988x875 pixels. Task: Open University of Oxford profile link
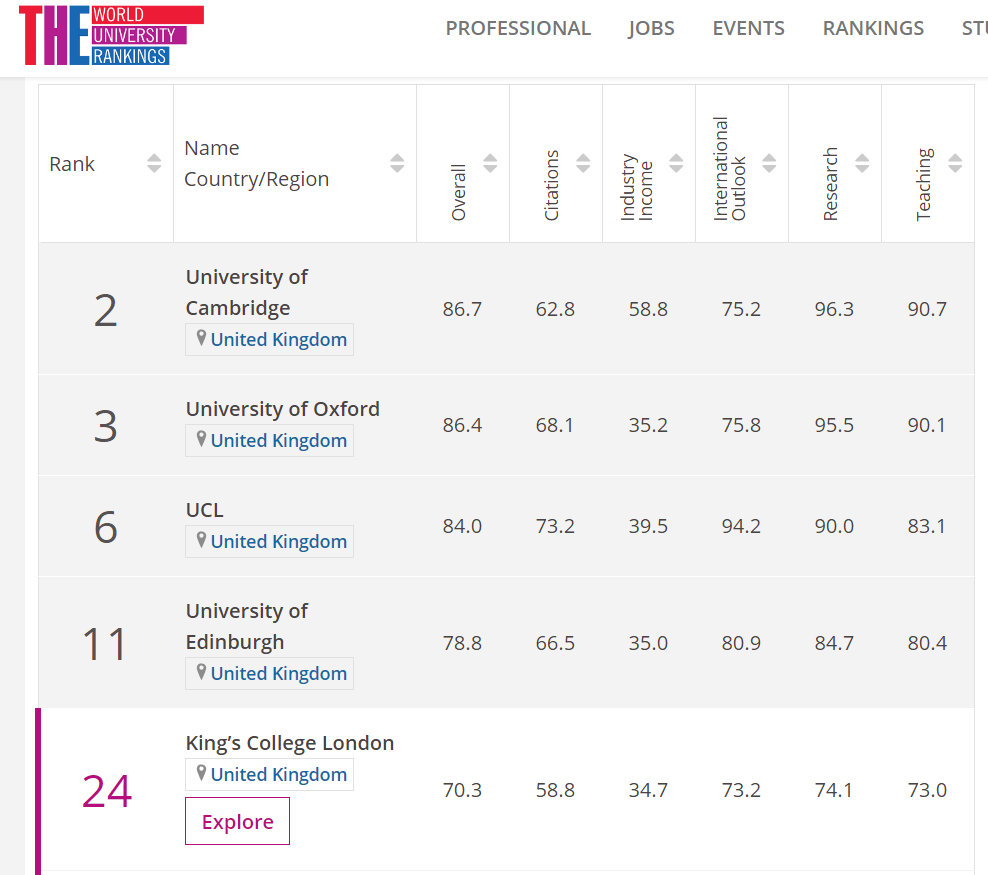tap(282, 409)
